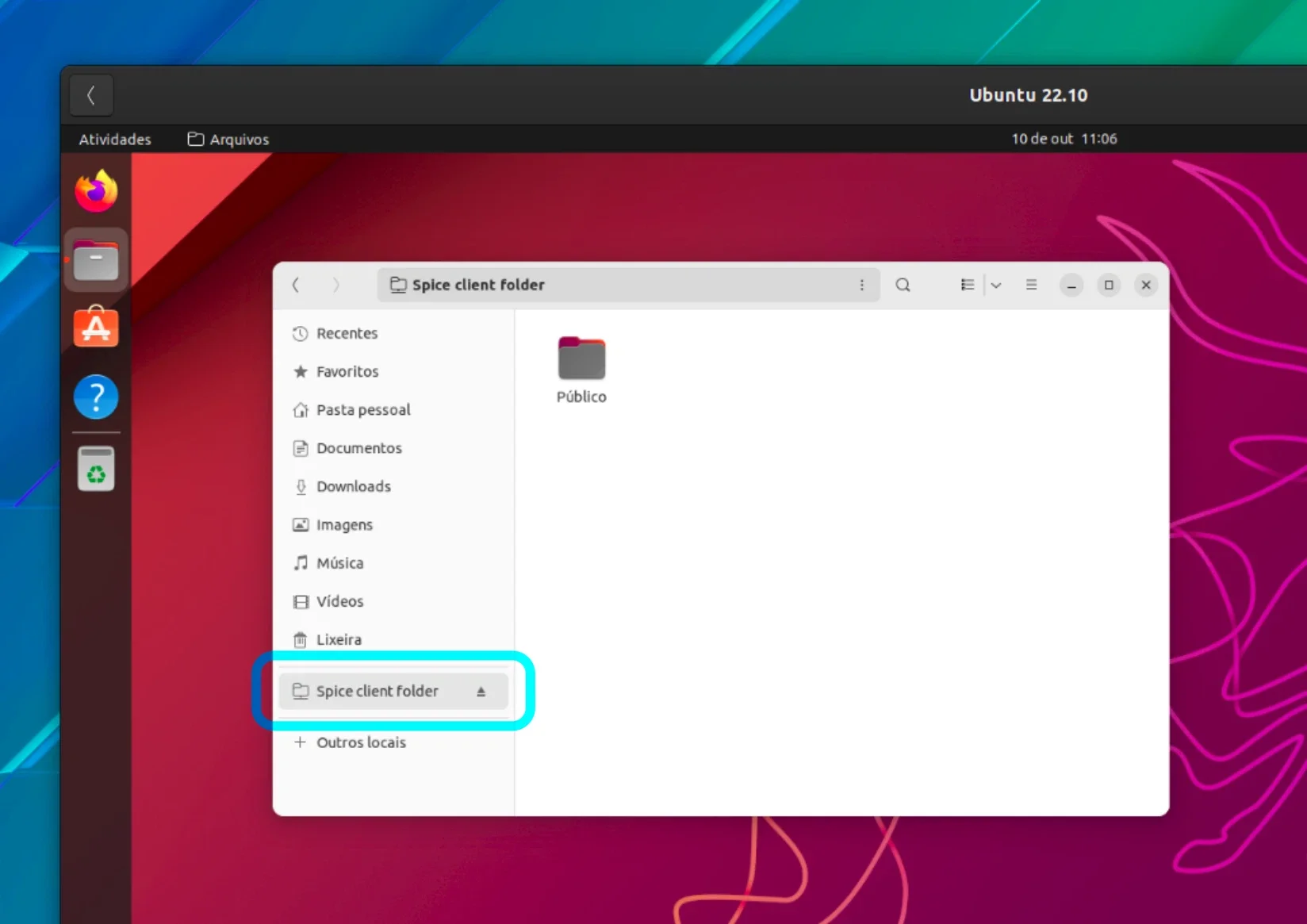Open the Help icon in dock
Screen dimensions: 1307x924
coord(96,397)
